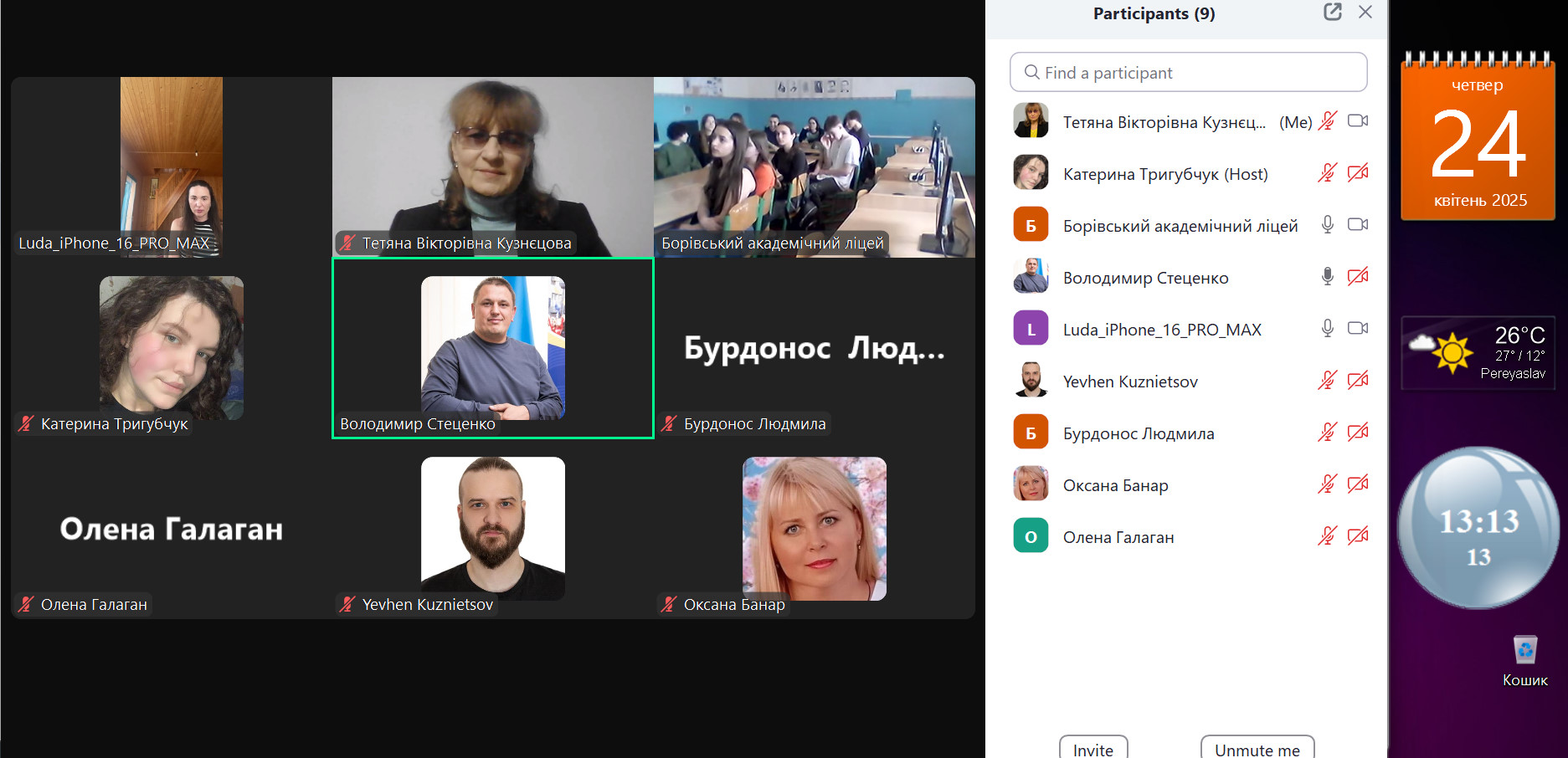This screenshot has height=758, width=1568.
Task: Click microphone icon for Борівський академічний ліцей
Action: (1327, 225)
